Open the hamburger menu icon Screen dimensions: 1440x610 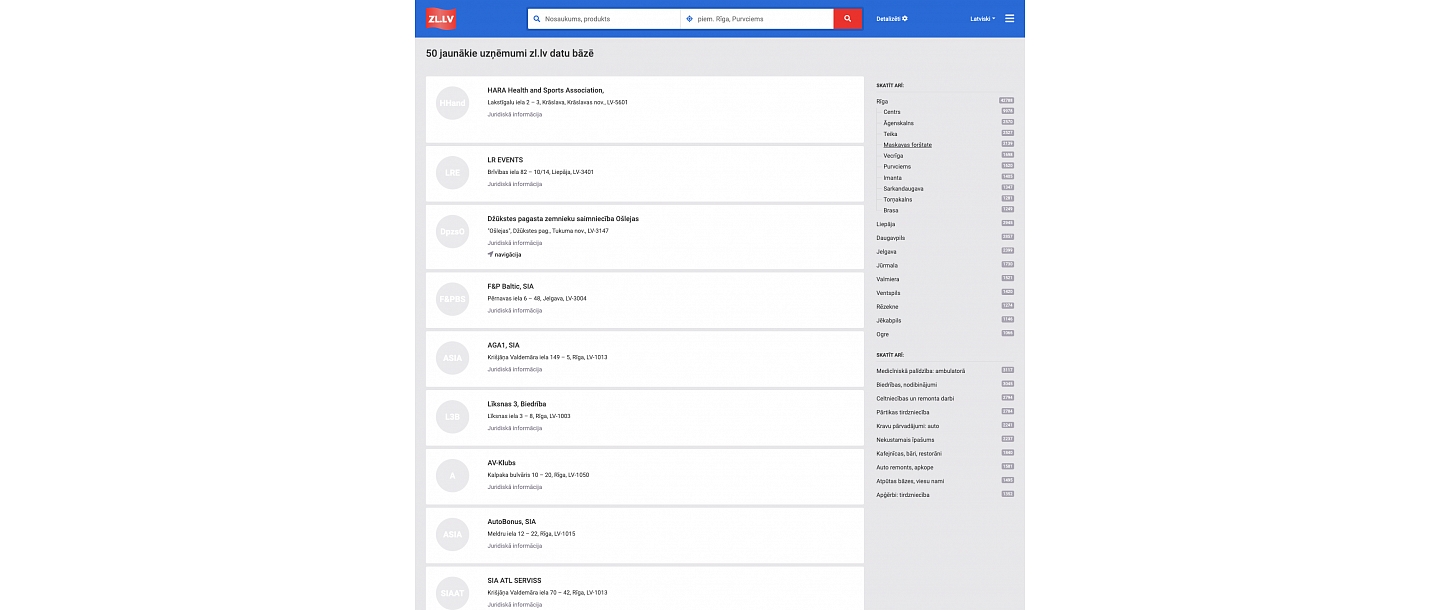(x=1009, y=18)
